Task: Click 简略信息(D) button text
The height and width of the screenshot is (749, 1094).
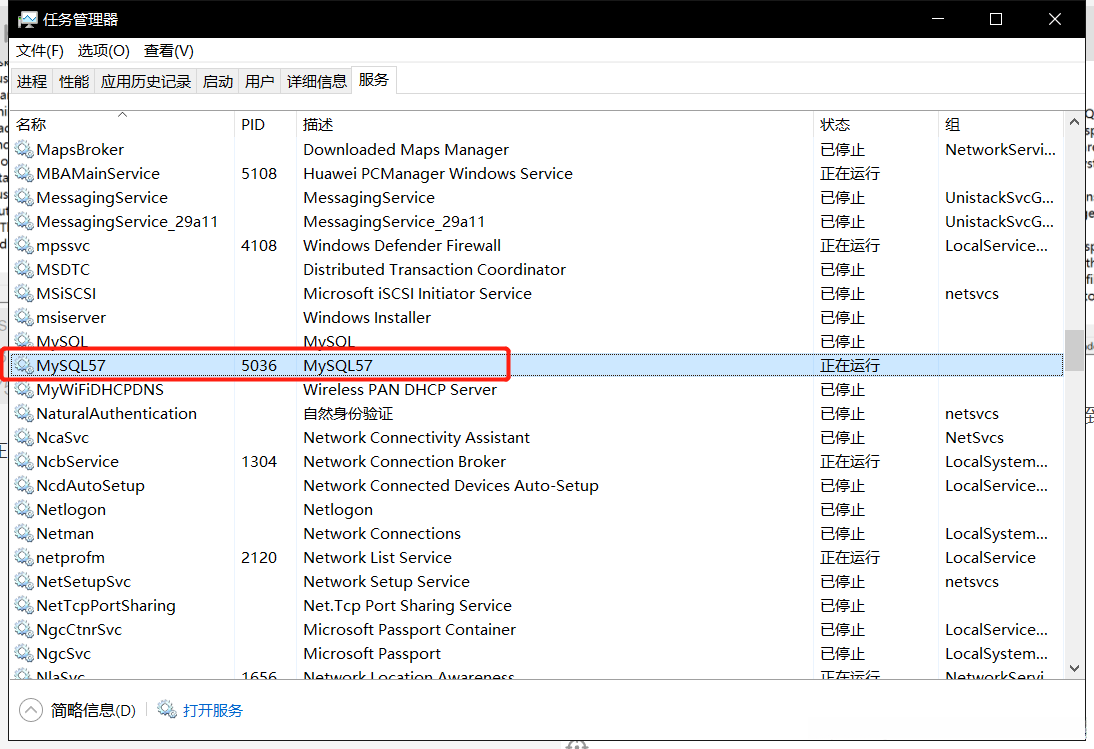Action: [93, 710]
